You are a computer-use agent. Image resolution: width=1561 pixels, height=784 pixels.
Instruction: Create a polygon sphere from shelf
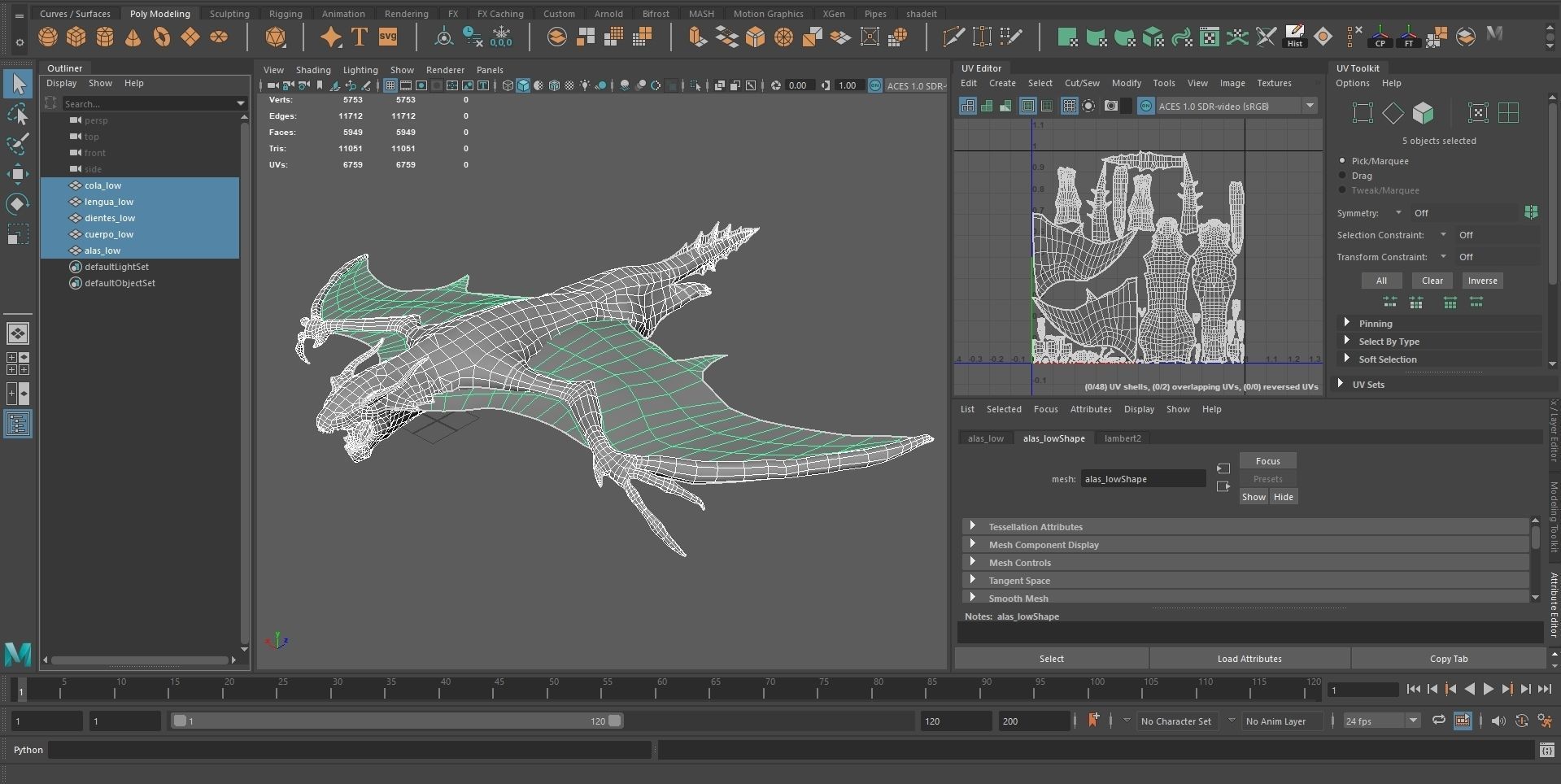click(48, 37)
